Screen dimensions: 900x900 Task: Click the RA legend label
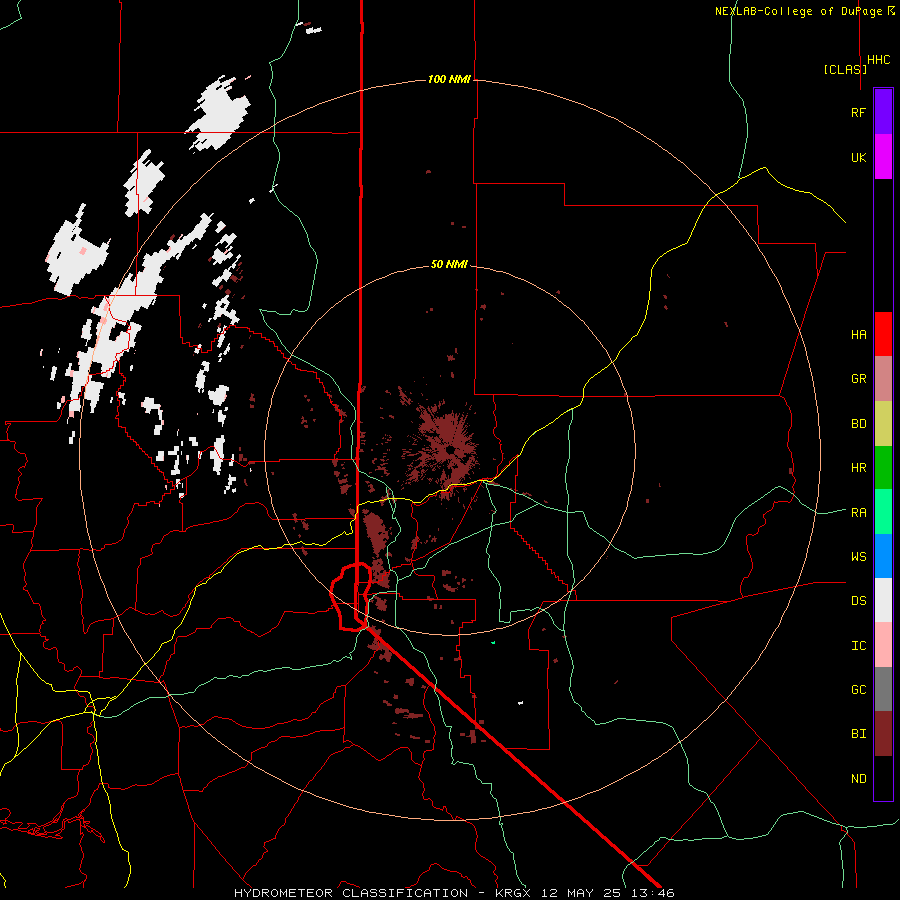tap(858, 512)
